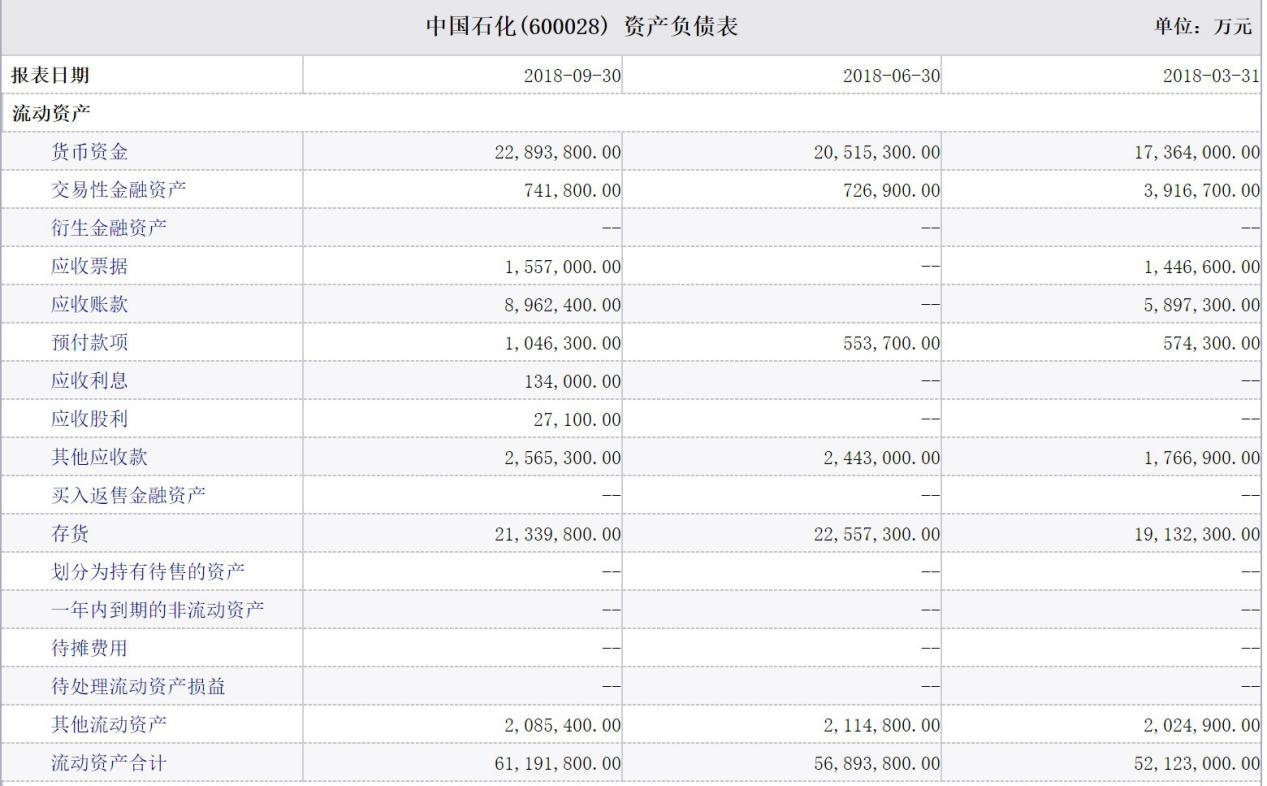Open the 交易性金融资产 link

118,190
